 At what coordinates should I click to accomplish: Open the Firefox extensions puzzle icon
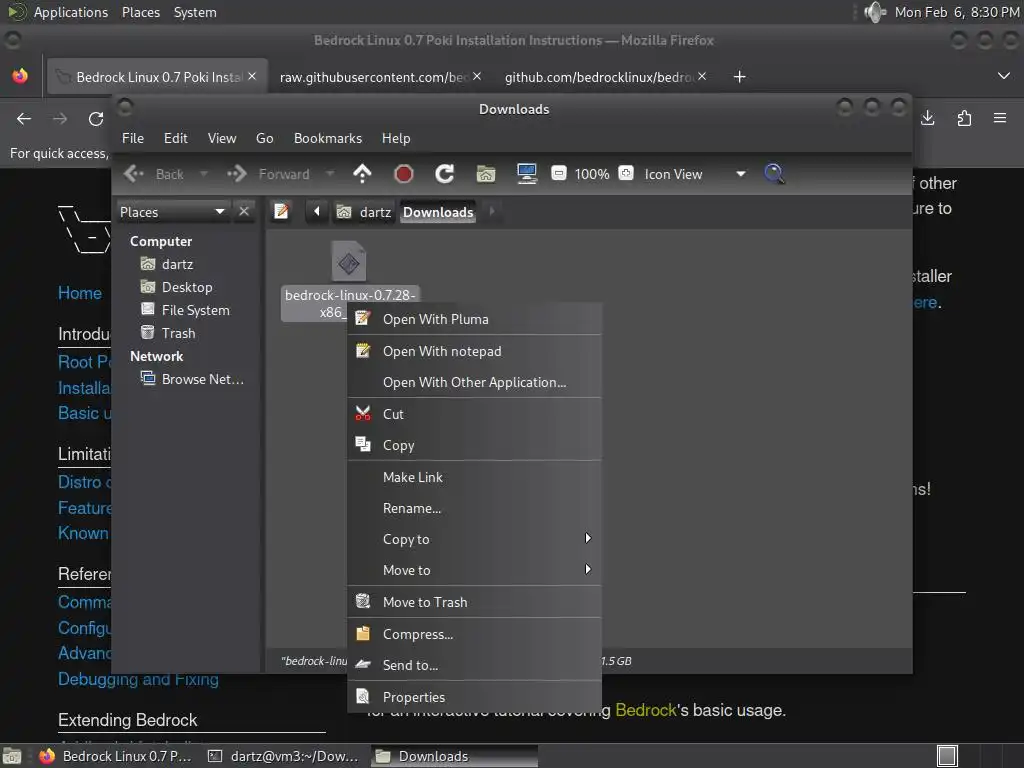pos(964,118)
